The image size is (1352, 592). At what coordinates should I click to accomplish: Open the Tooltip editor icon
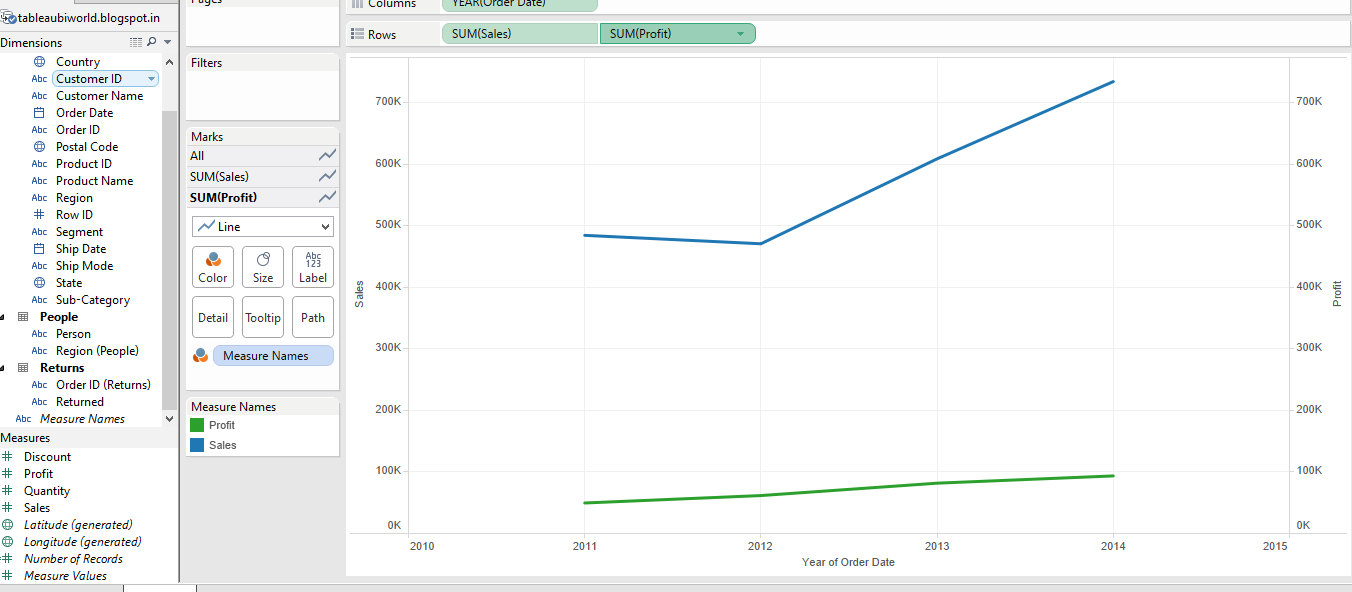(262, 317)
